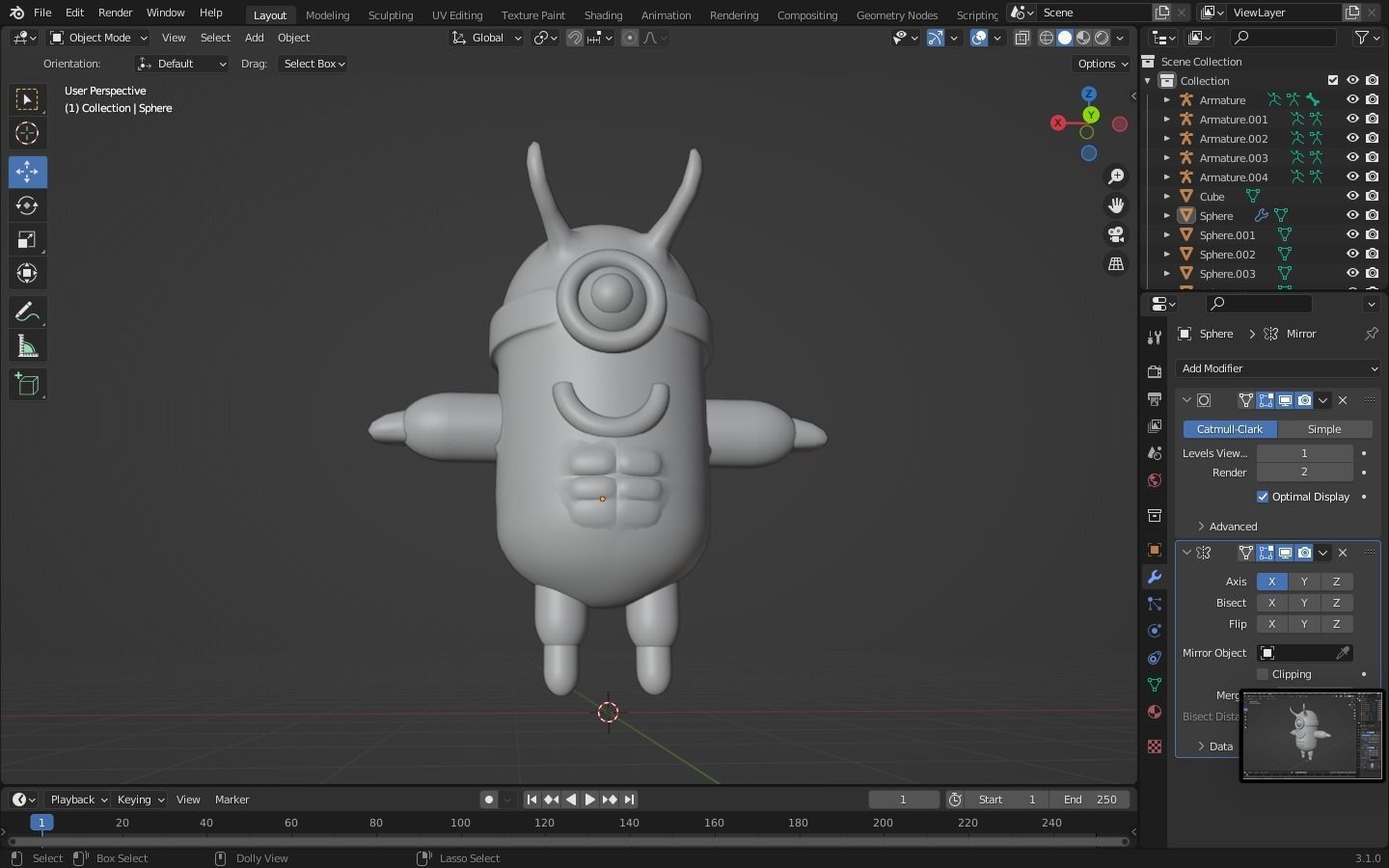Select the Select Box tool icon
Viewport: 1389px width, 868px height.
pos(27,99)
